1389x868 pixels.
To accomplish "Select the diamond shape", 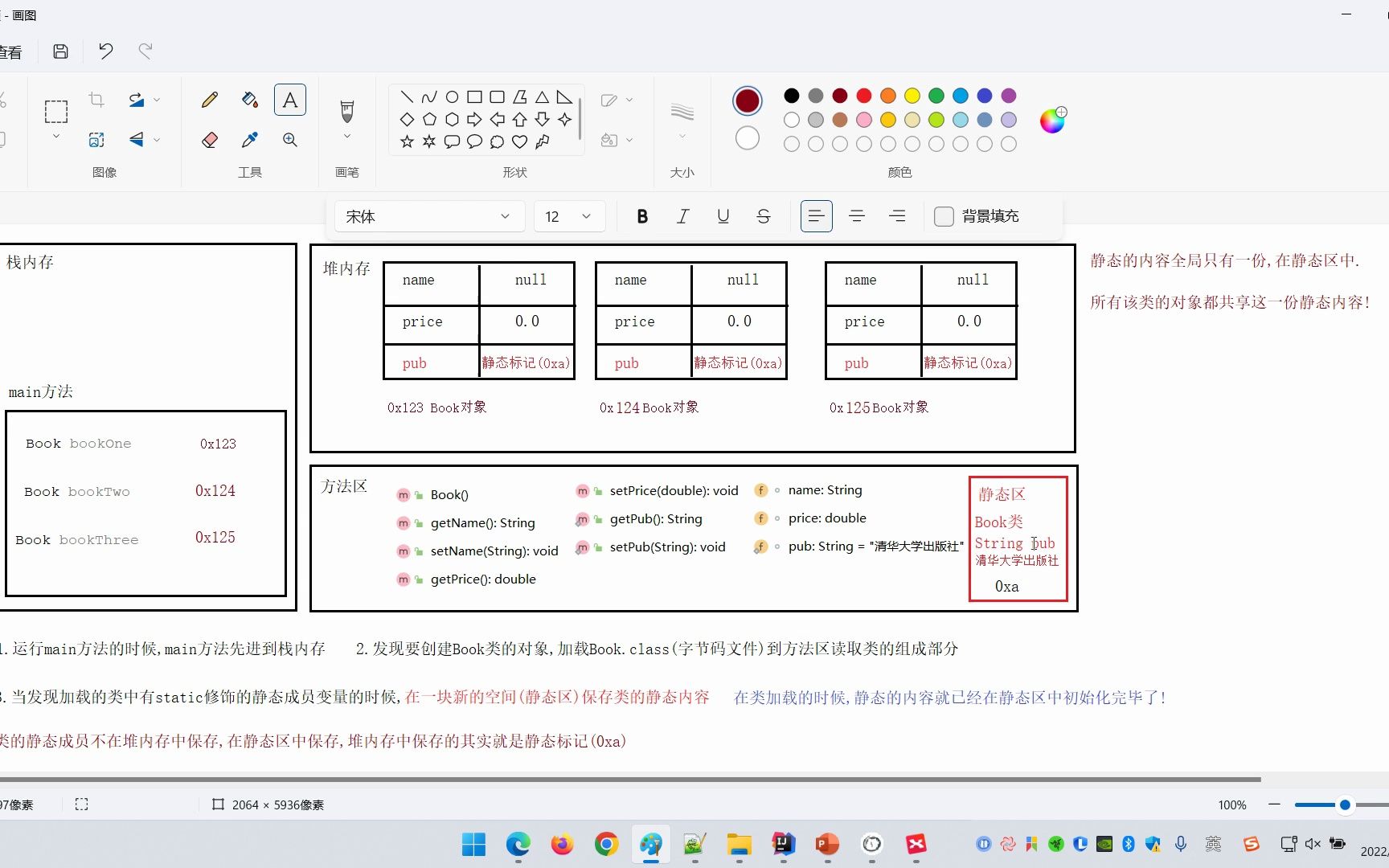I will [407, 120].
